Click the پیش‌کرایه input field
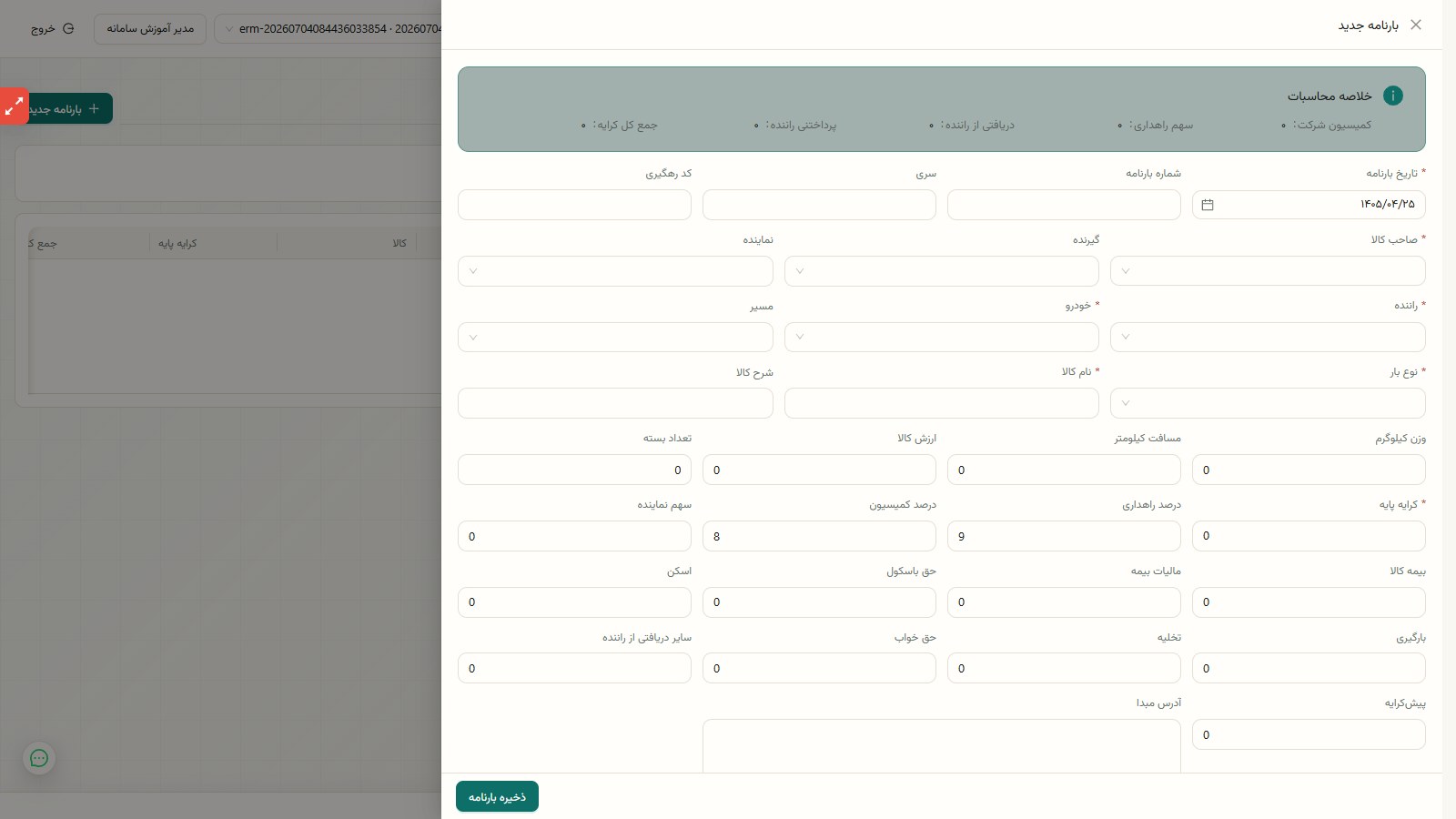This screenshot has height=819, width=1456. point(1309,734)
